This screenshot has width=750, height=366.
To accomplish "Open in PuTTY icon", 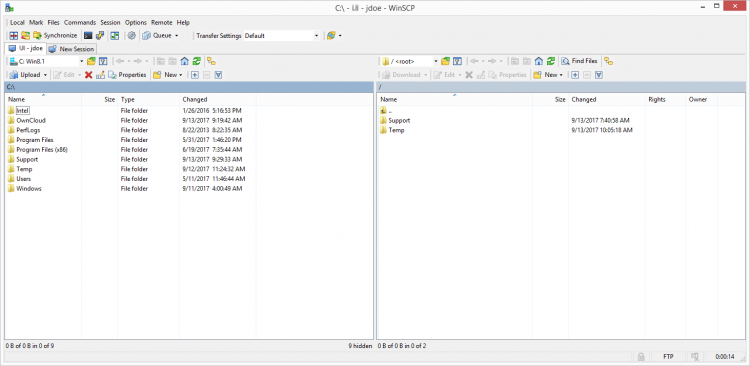I will coord(99,35).
